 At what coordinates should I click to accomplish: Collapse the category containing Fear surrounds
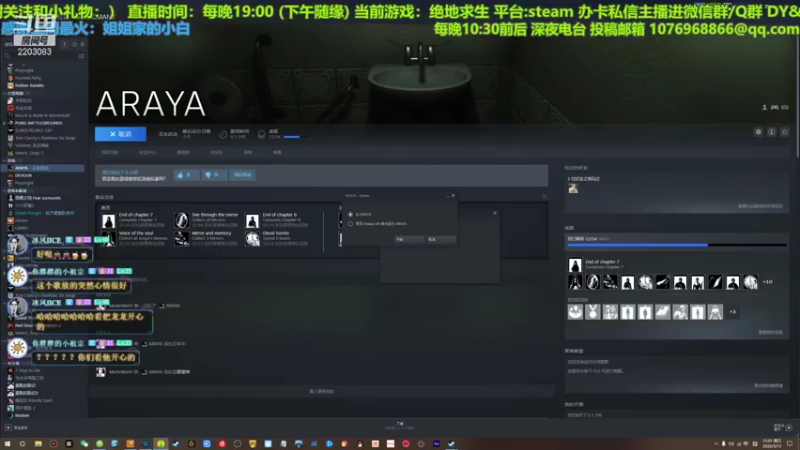pyautogui.click(x=5, y=190)
